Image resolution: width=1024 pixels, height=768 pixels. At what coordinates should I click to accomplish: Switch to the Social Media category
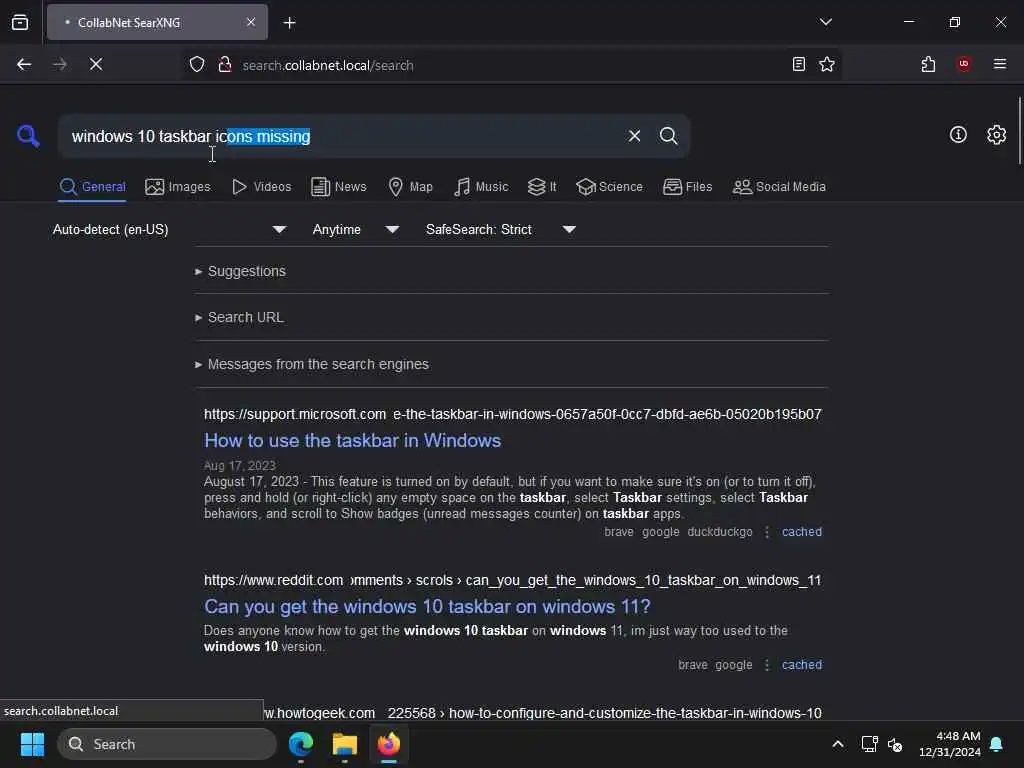pos(778,187)
